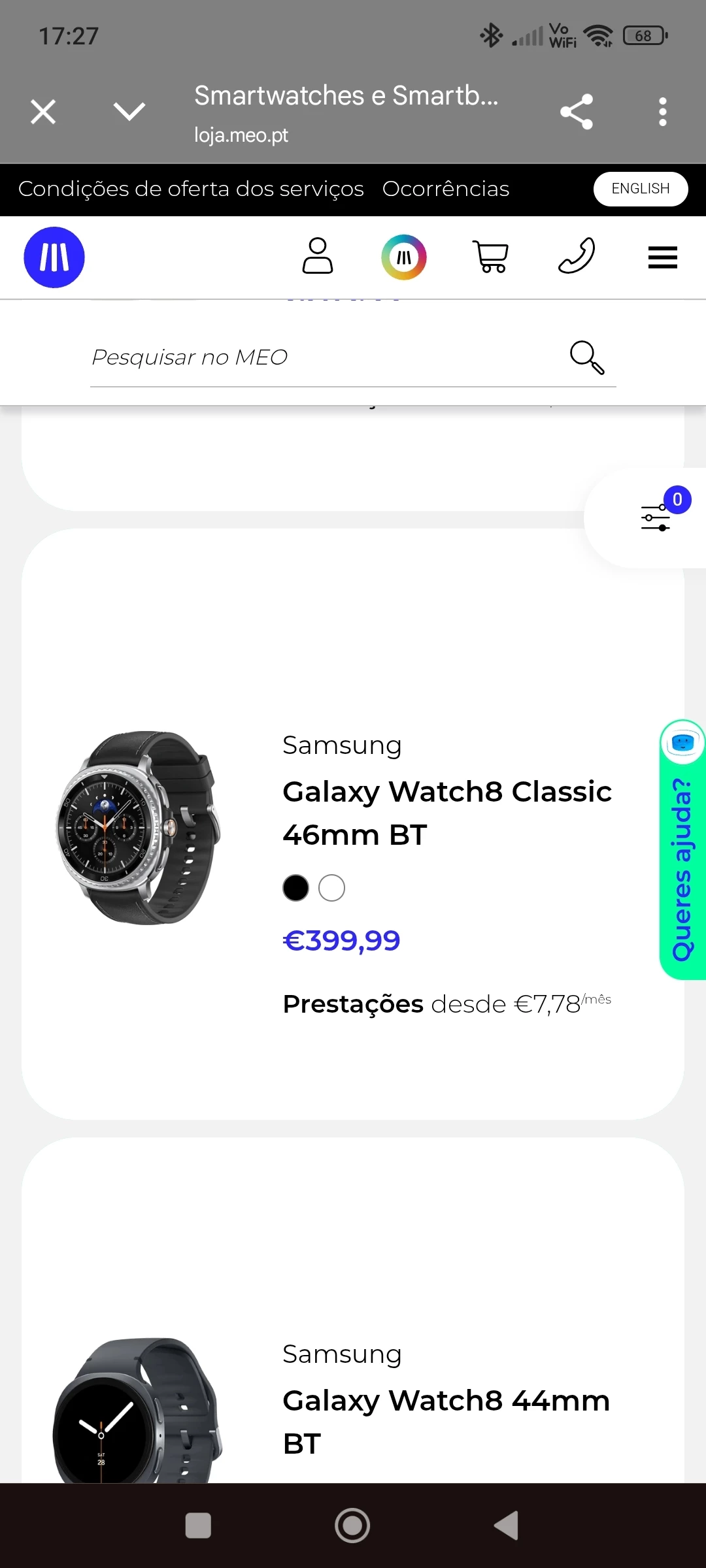Switch site language to ENGLISH
This screenshot has width=706, height=1568.
(641, 189)
